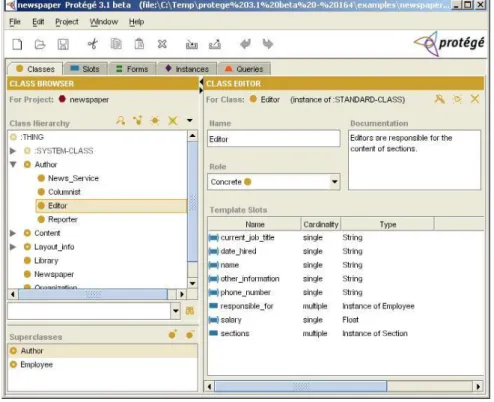Screen dimensions: 494x402
Task: Click the class tree horizontal scrollbar left arrow
Action: click(x=13, y=294)
